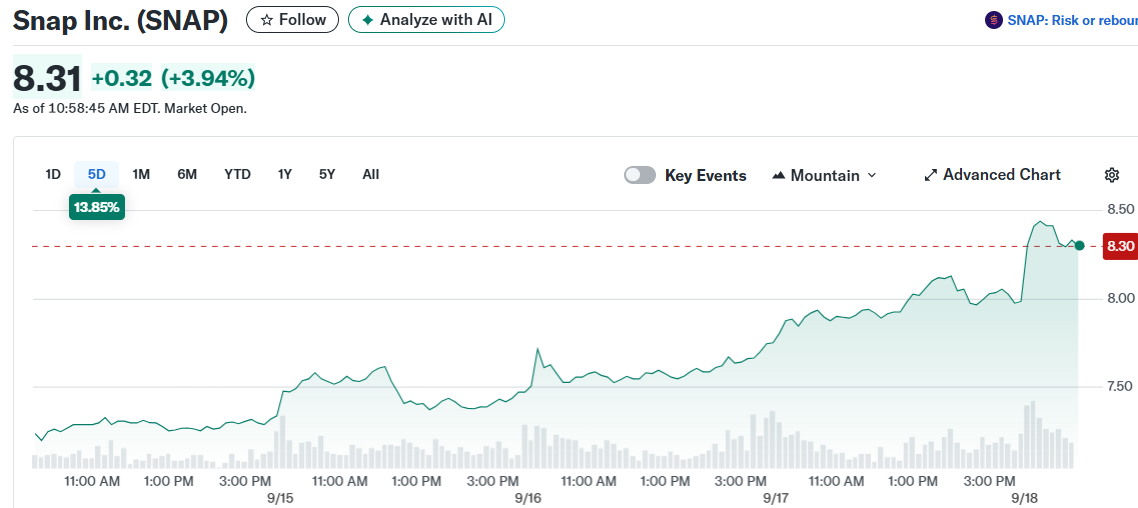Click the Snap Inc. (SNAP) heading
The width and height of the screenshot is (1138, 508).
coord(120,20)
